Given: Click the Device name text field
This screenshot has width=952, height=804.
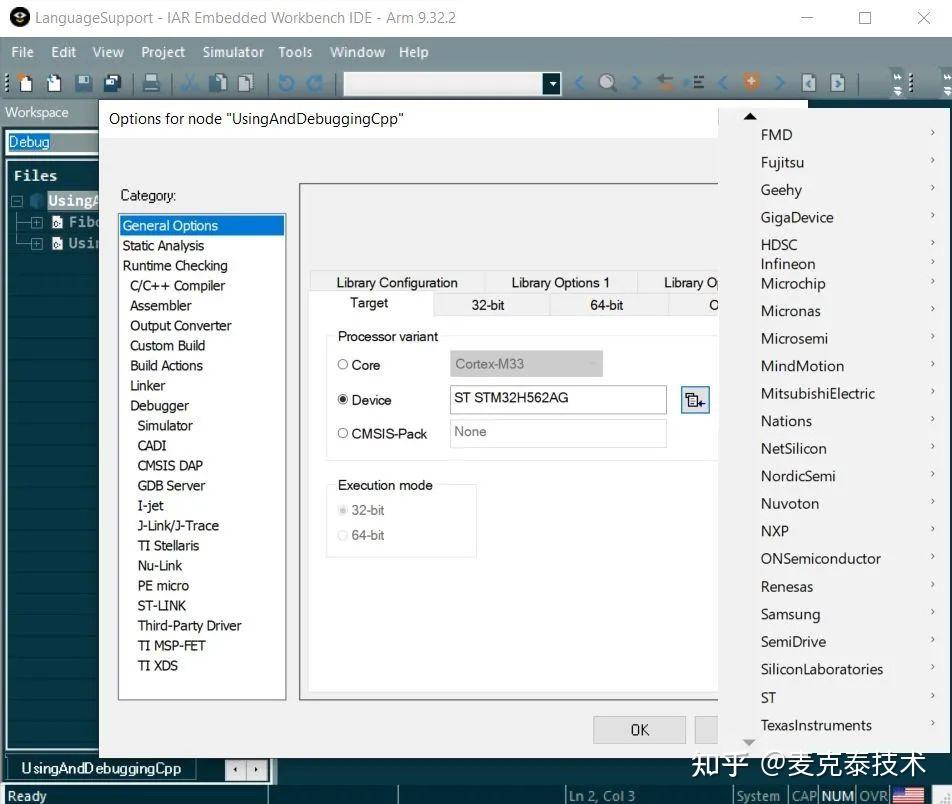Looking at the screenshot, I should pyautogui.click(x=558, y=399).
